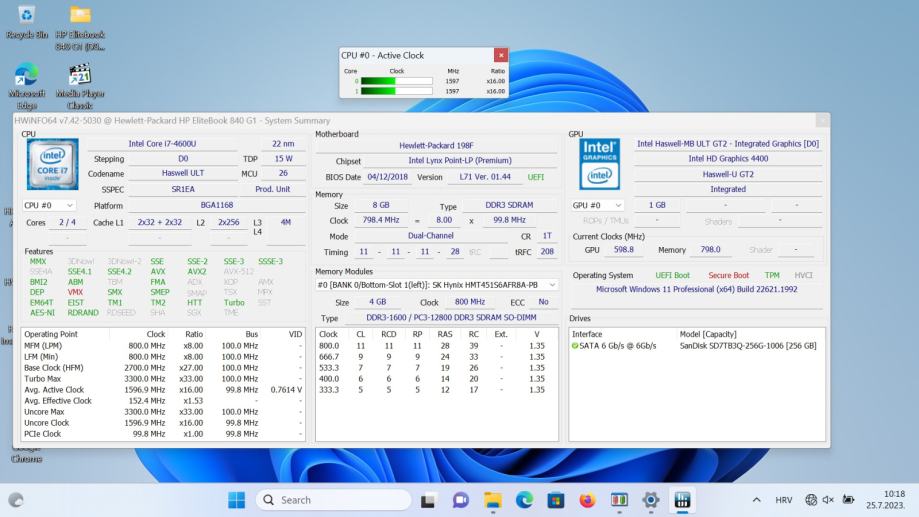
Task: Open the HRV language switcher
Action: pyautogui.click(x=786, y=500)
